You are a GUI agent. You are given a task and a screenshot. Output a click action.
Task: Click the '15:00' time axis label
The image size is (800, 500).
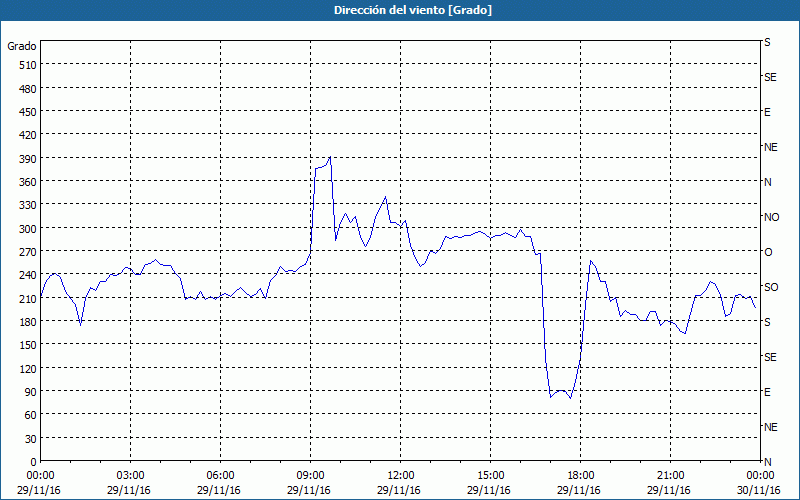(x=491, y=476)
